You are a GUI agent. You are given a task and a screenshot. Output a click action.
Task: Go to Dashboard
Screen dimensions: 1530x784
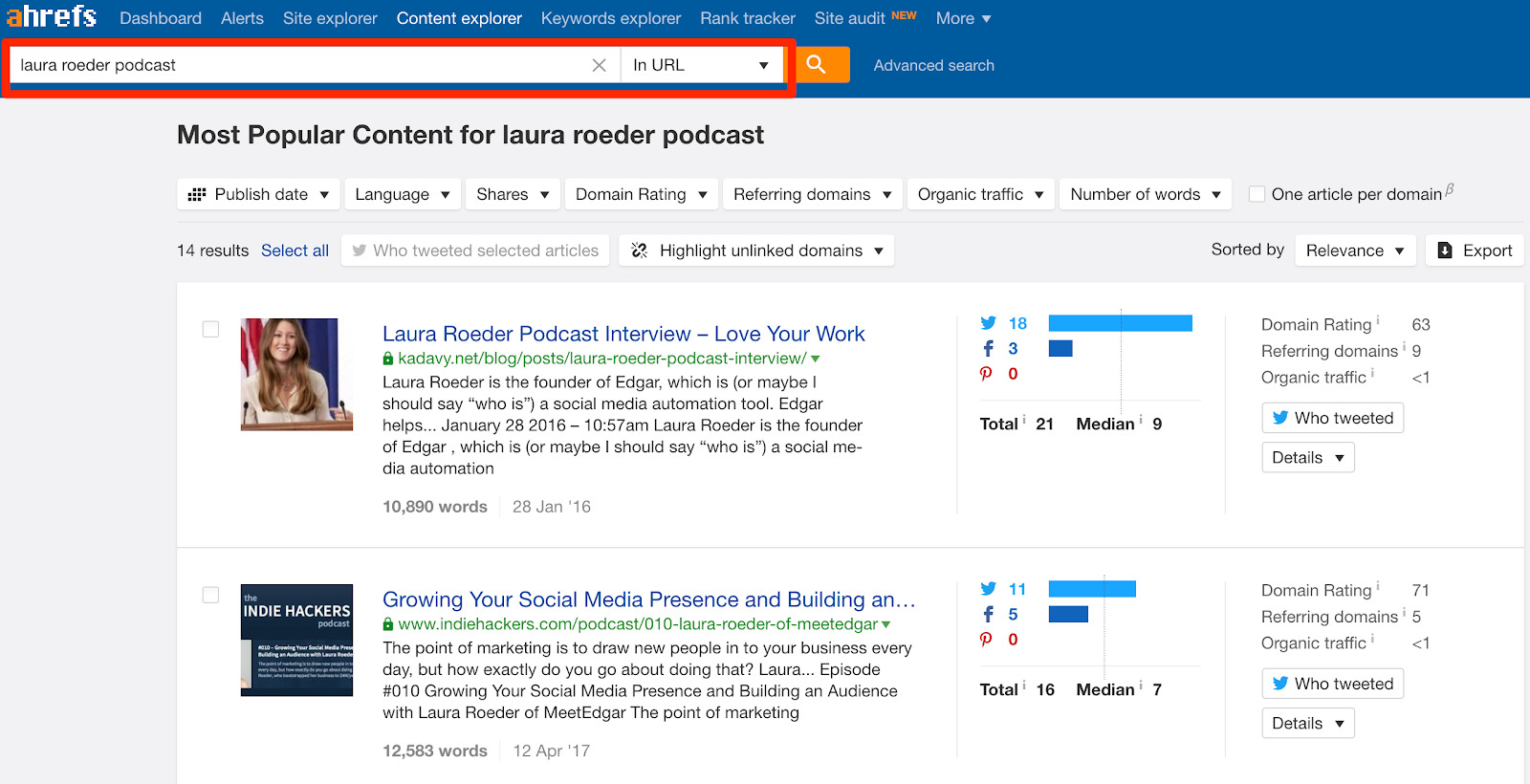click(x=161, y=18)
